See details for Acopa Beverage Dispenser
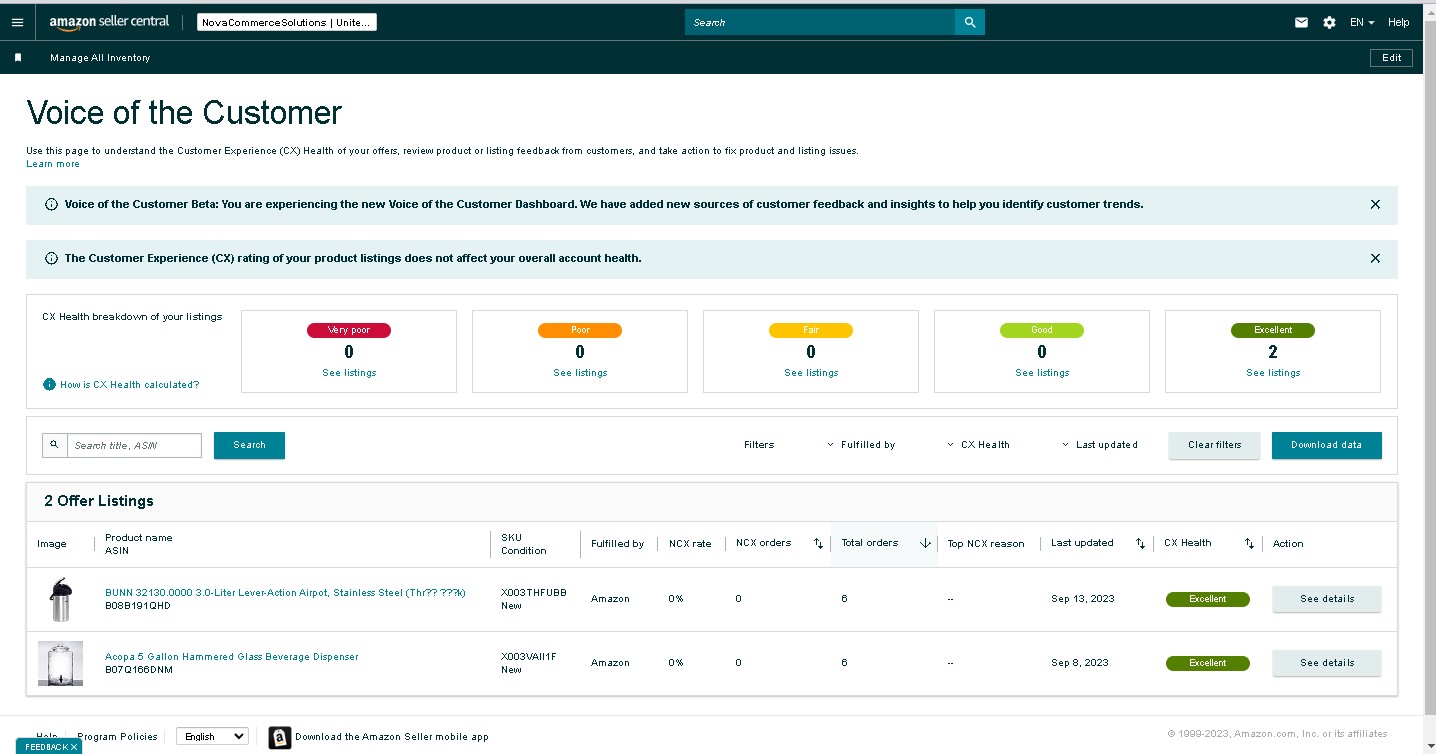The width and height of the screenshot is (1436, 754). pos(1327,663)
